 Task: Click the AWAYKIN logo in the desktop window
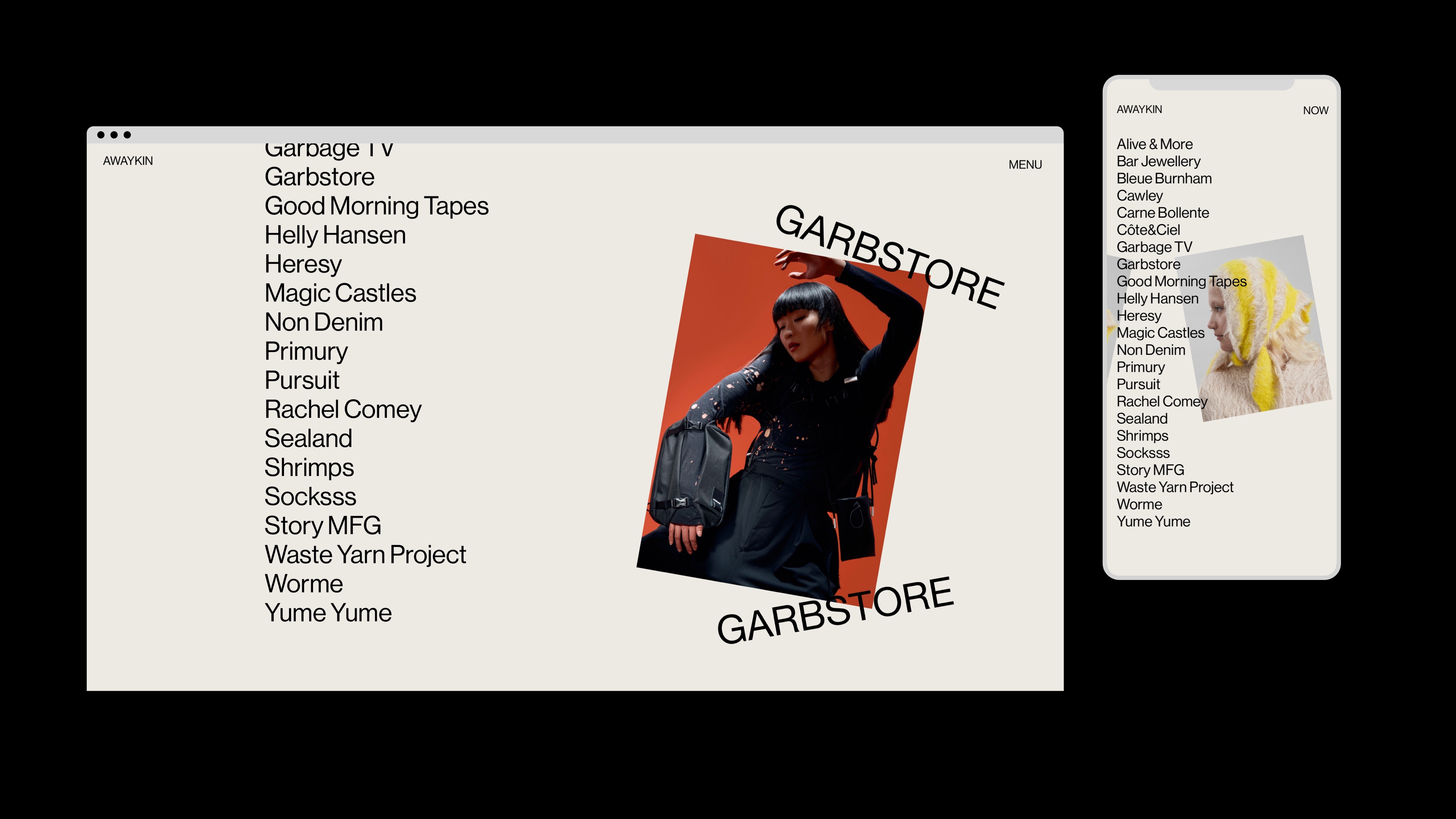(x=128, y=161)
